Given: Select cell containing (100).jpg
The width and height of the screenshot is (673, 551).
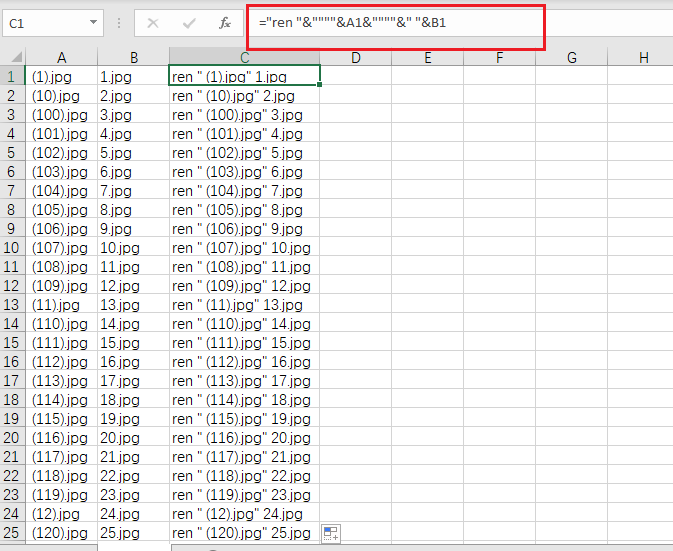Looking at the screenshot, I should pos(62,114).
